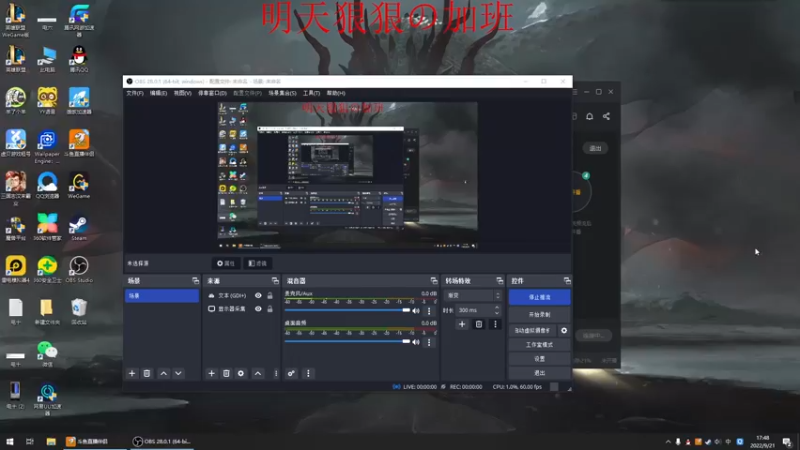Open virtual camera settings gear icon
This screenshot has width=800, height=450.
[564, 331]
